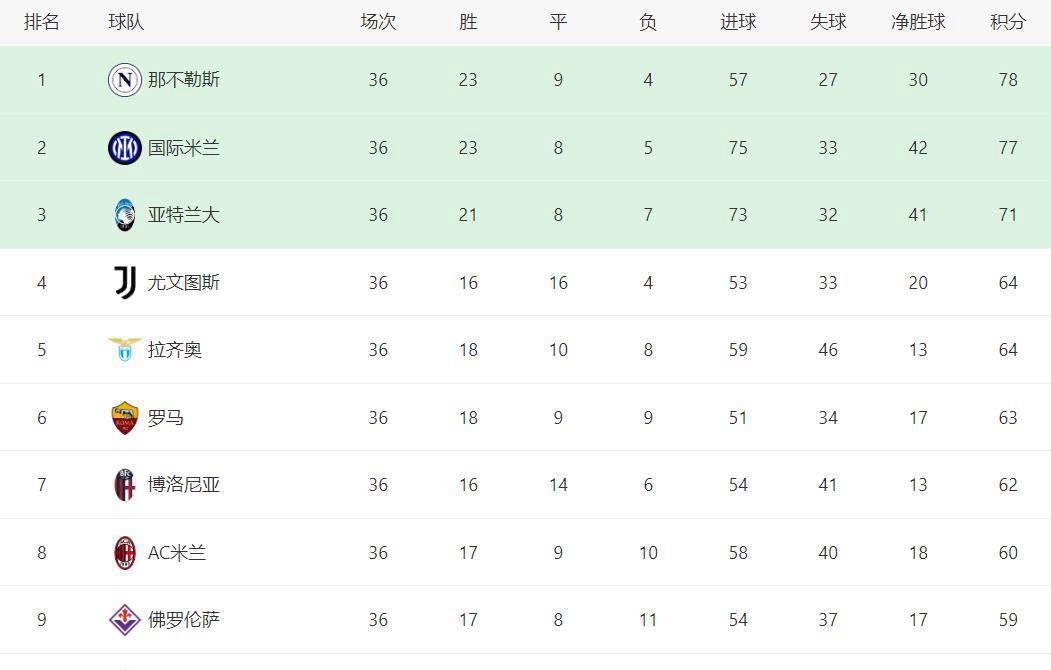The height and width of the screenshot is (670, 1051).
Task: Select the Atalanta team badge
Action: [125, 215]
